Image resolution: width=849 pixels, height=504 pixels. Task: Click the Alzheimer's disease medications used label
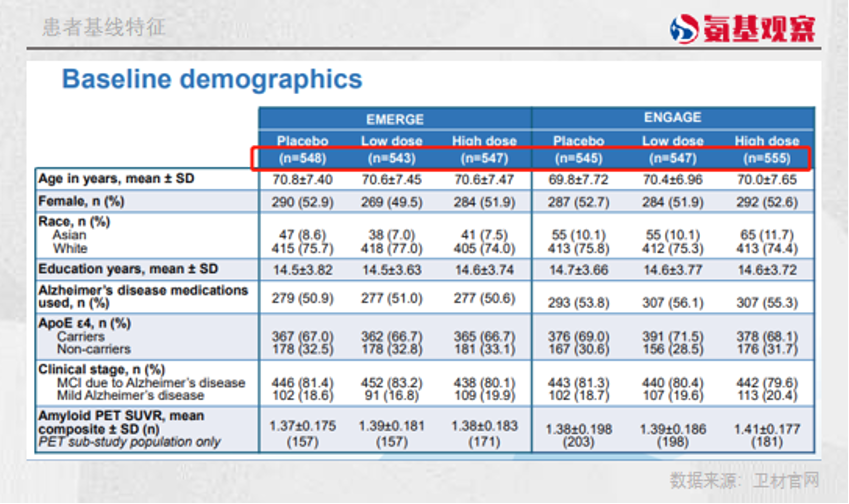point(142,296)
